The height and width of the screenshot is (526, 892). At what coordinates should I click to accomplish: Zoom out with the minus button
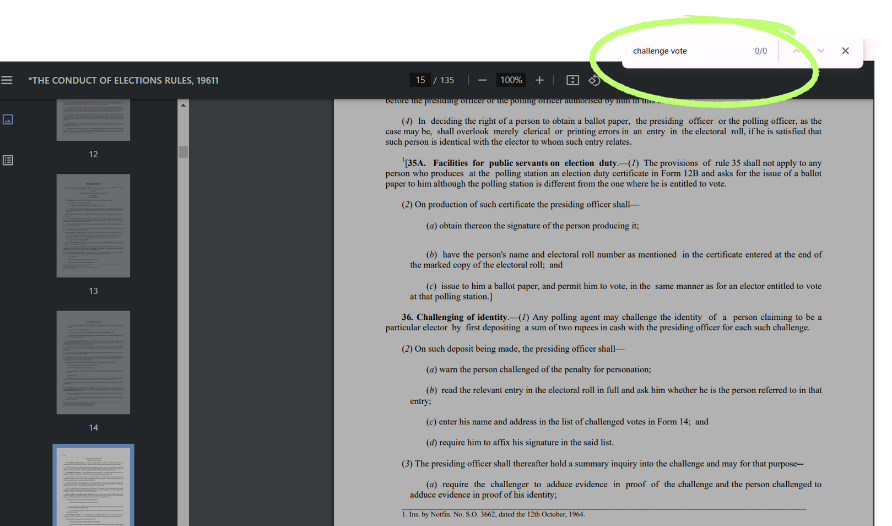(482, 80)
